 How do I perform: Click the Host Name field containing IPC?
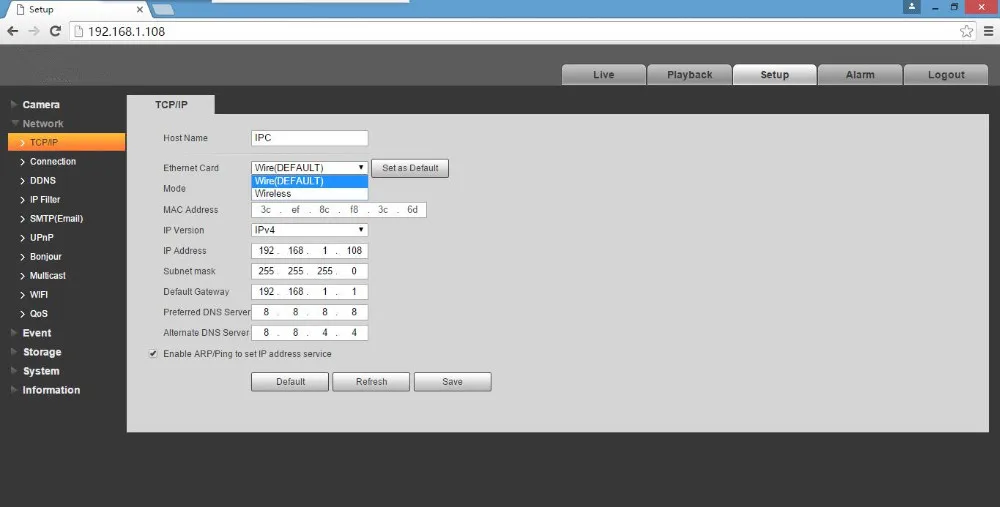click(309, 138)
